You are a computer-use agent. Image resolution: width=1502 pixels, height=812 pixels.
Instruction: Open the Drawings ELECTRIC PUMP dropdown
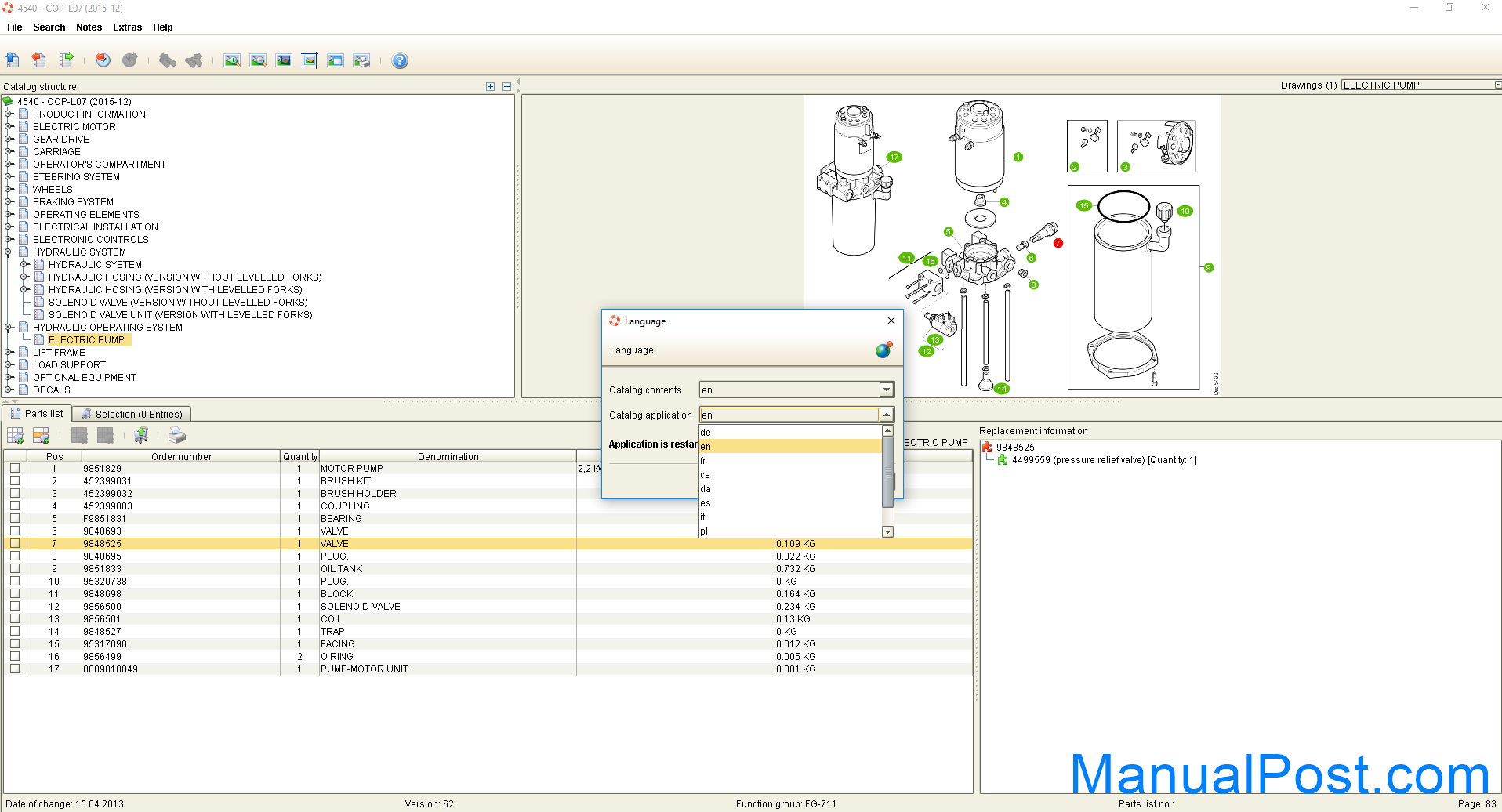pos(1497,85)
